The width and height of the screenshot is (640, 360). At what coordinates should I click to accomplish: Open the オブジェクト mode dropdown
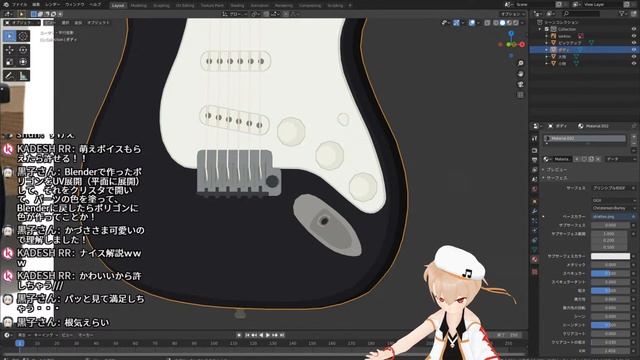[22, 22]
